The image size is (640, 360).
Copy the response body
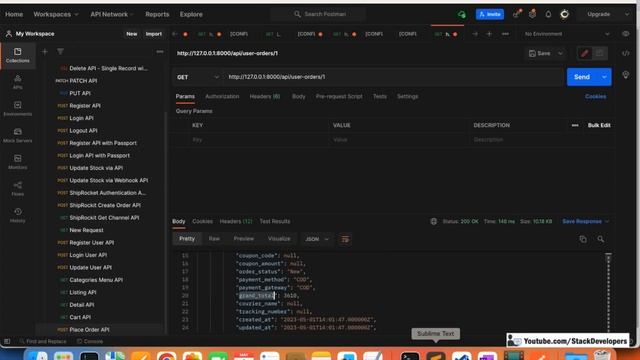point(583,239)
